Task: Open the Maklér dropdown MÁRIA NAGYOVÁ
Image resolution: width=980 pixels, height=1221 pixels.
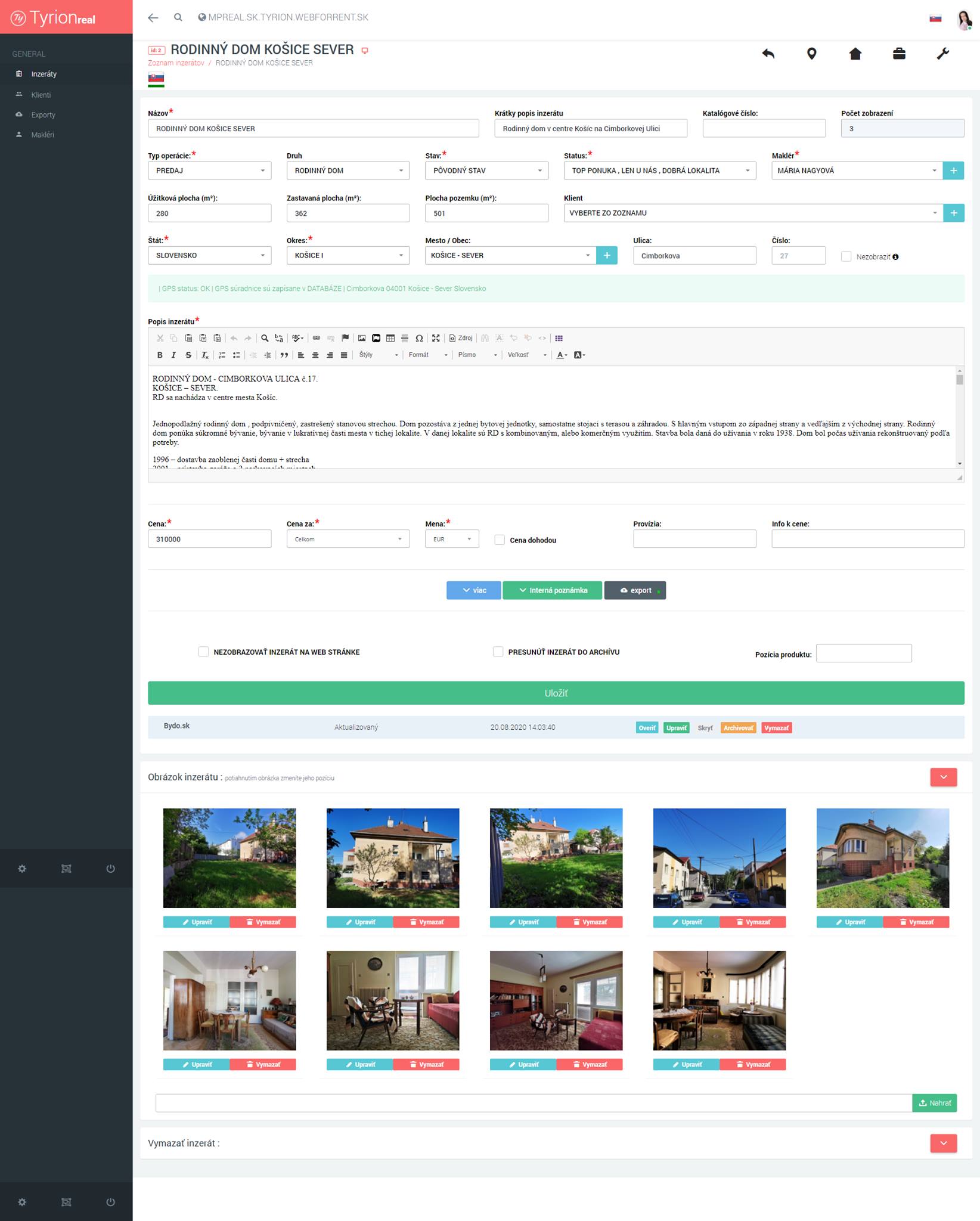Action: pos(857,171)
